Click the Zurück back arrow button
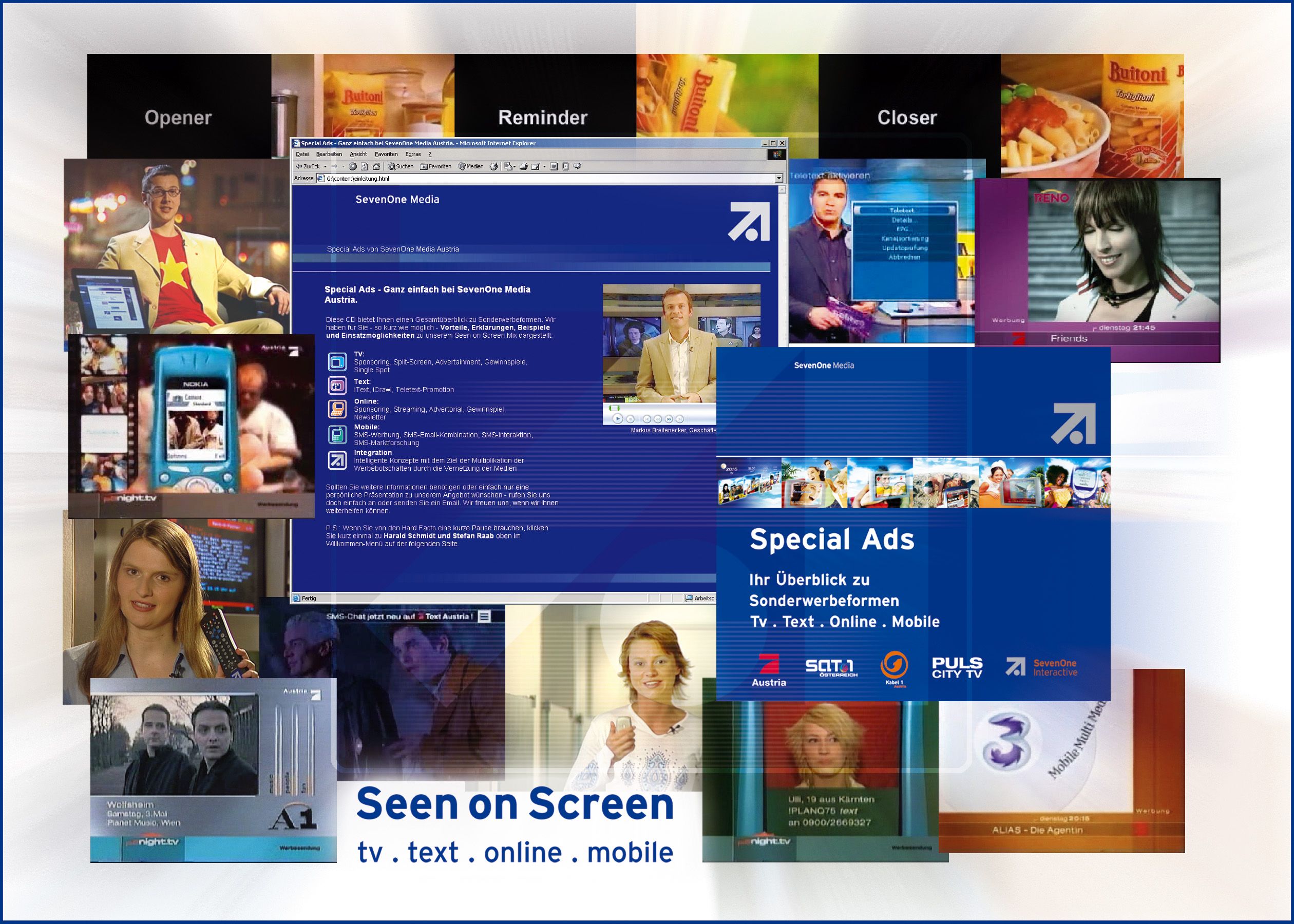 click(x=308, y=166)
